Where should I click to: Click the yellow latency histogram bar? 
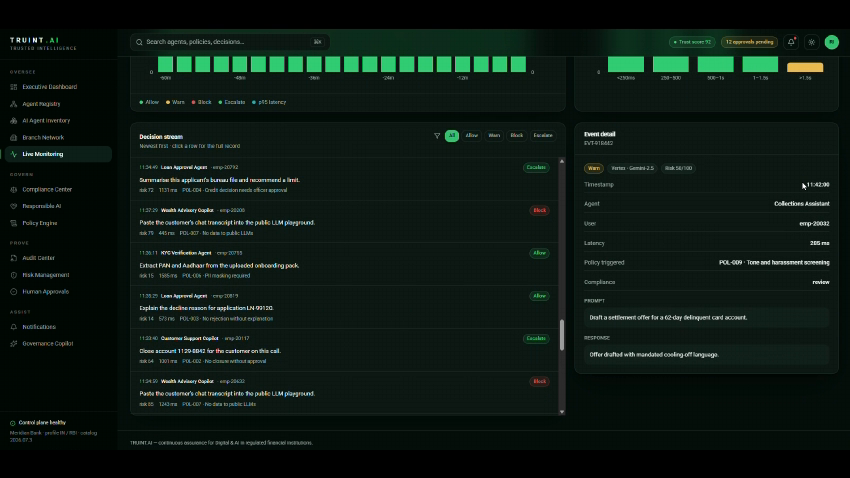coord(805,67)
